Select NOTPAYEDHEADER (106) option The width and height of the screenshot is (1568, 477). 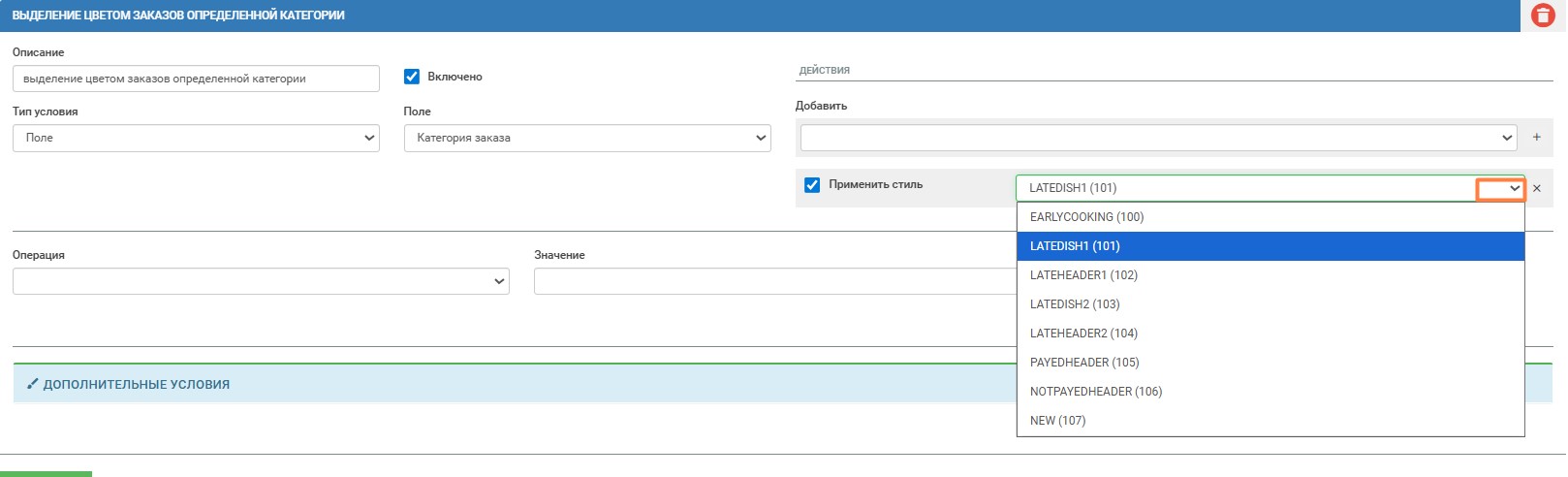tap(1096, 392)
